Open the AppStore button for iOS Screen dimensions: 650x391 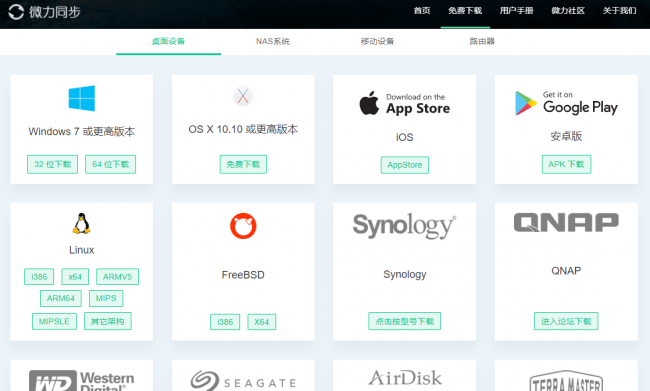click(x=405, y=165)
